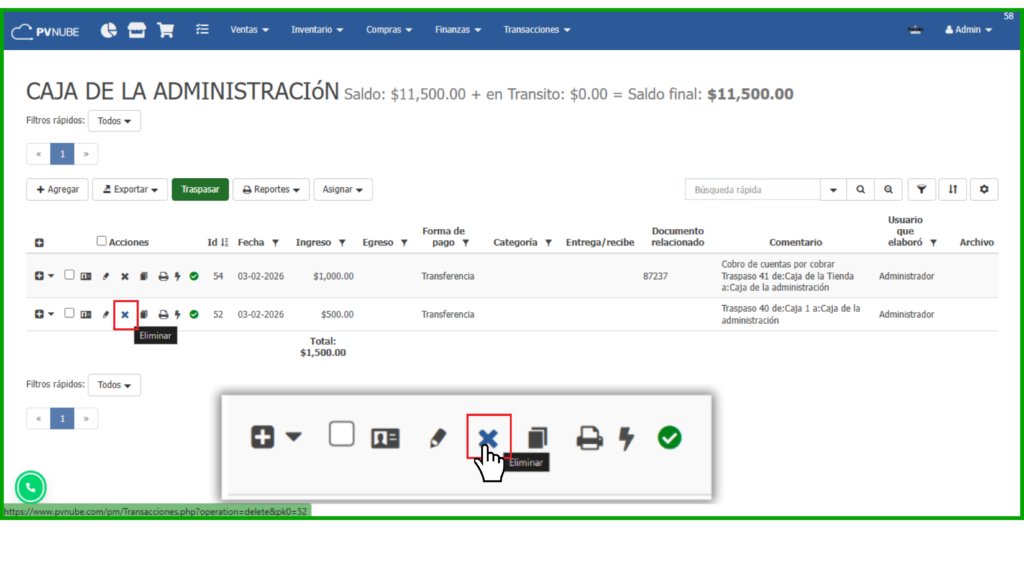Click the pie chart dashboard icon
This screenshot has height=576, width=1024.
109,30
